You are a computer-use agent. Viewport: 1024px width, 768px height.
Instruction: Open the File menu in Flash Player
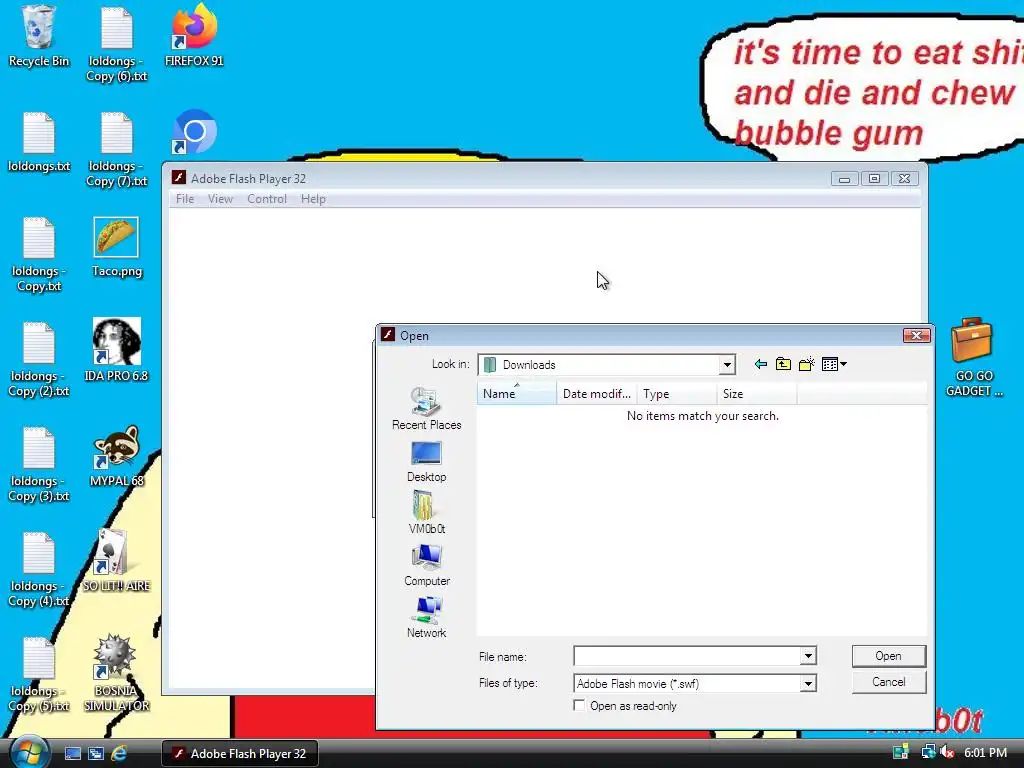(x=185, y=199)
